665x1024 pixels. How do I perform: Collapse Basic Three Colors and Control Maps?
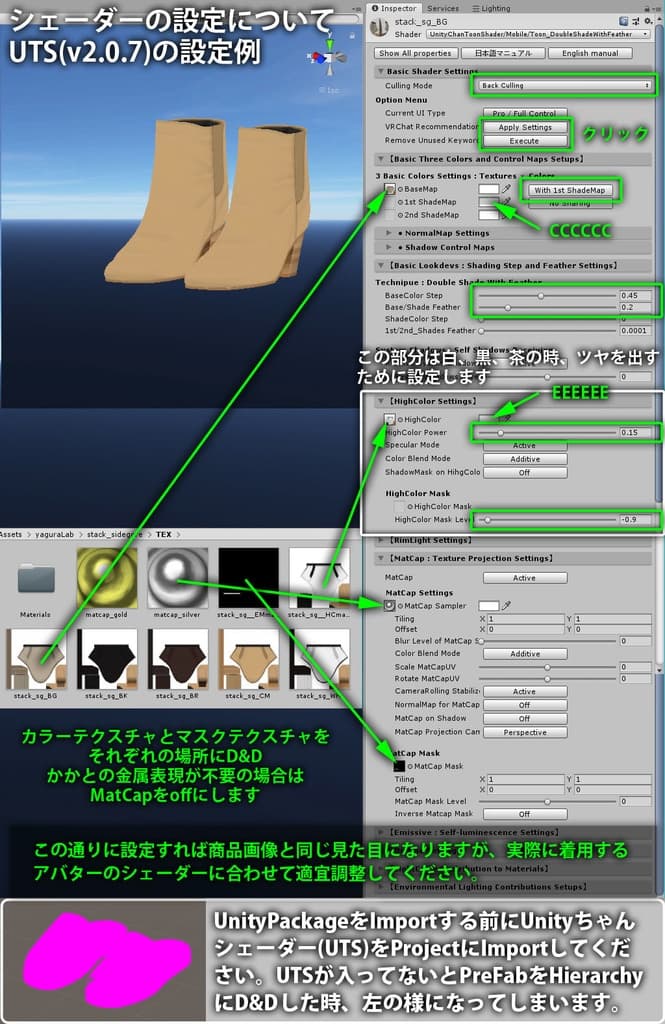[380, 159]
